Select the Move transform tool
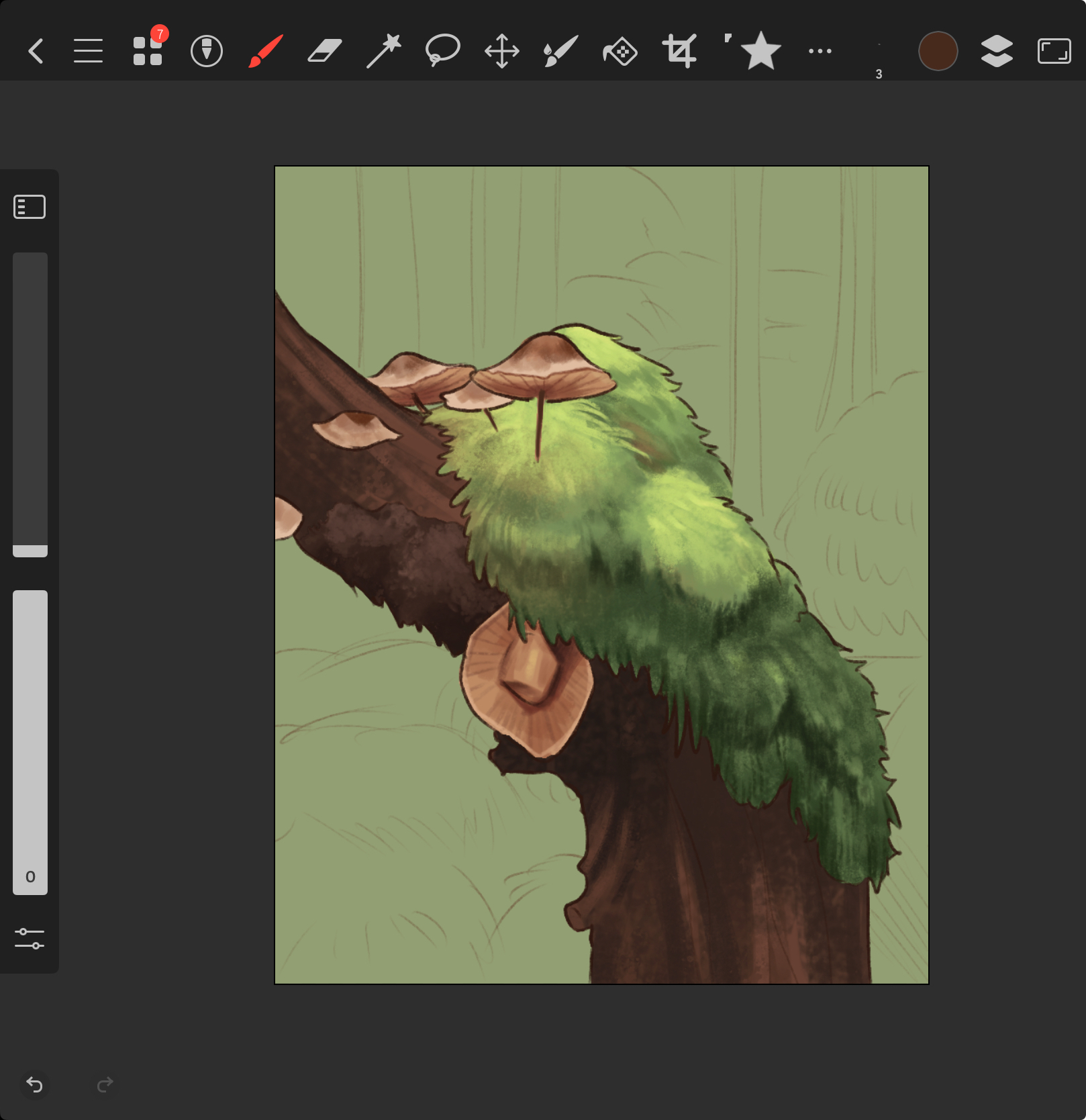This screenshot has width=1086, height=1120. pos(502,51)
